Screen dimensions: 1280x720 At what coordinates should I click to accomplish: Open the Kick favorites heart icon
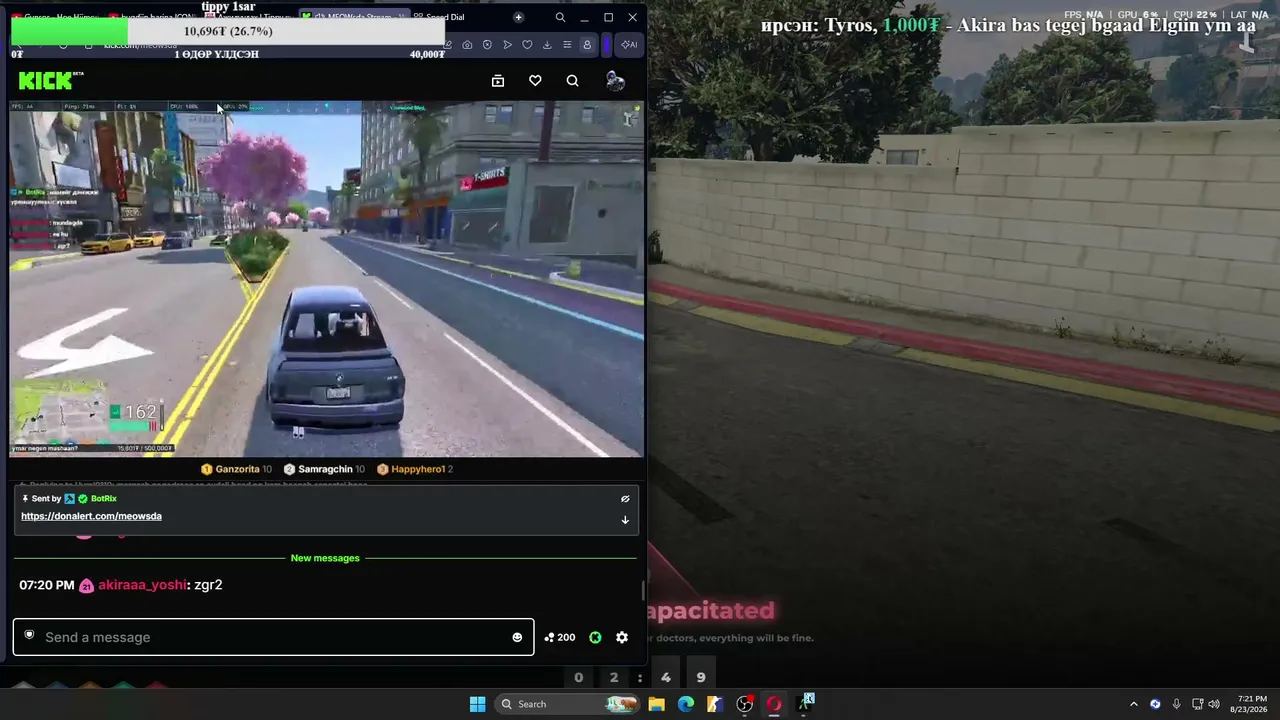point(535,81)
